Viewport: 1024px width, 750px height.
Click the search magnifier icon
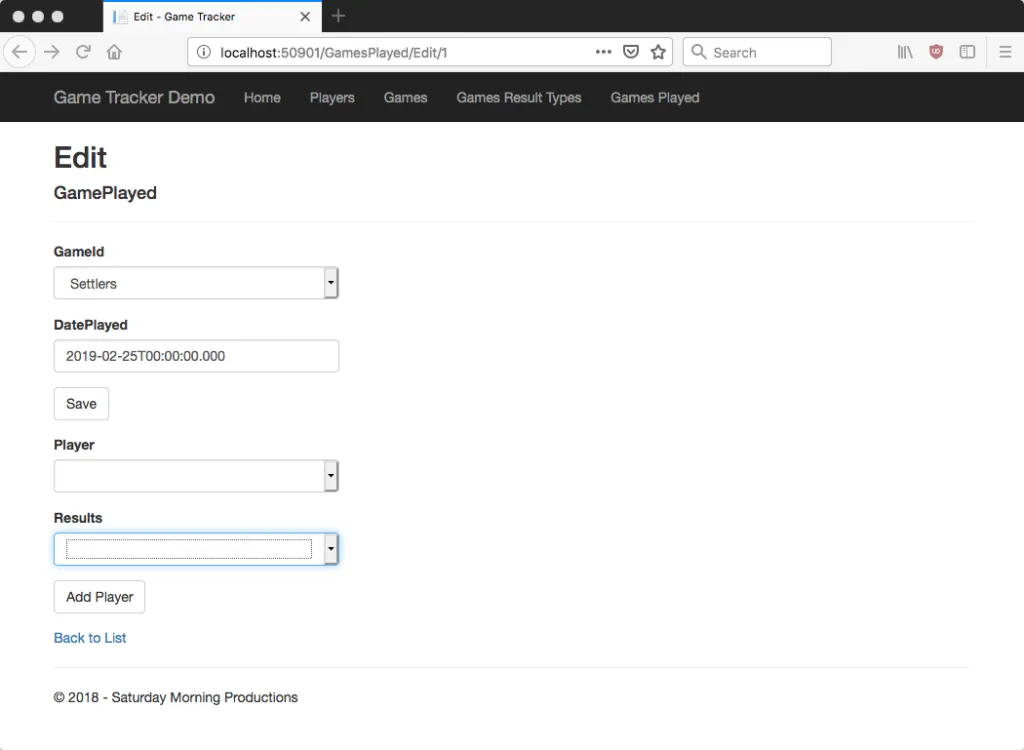(699, 52)
